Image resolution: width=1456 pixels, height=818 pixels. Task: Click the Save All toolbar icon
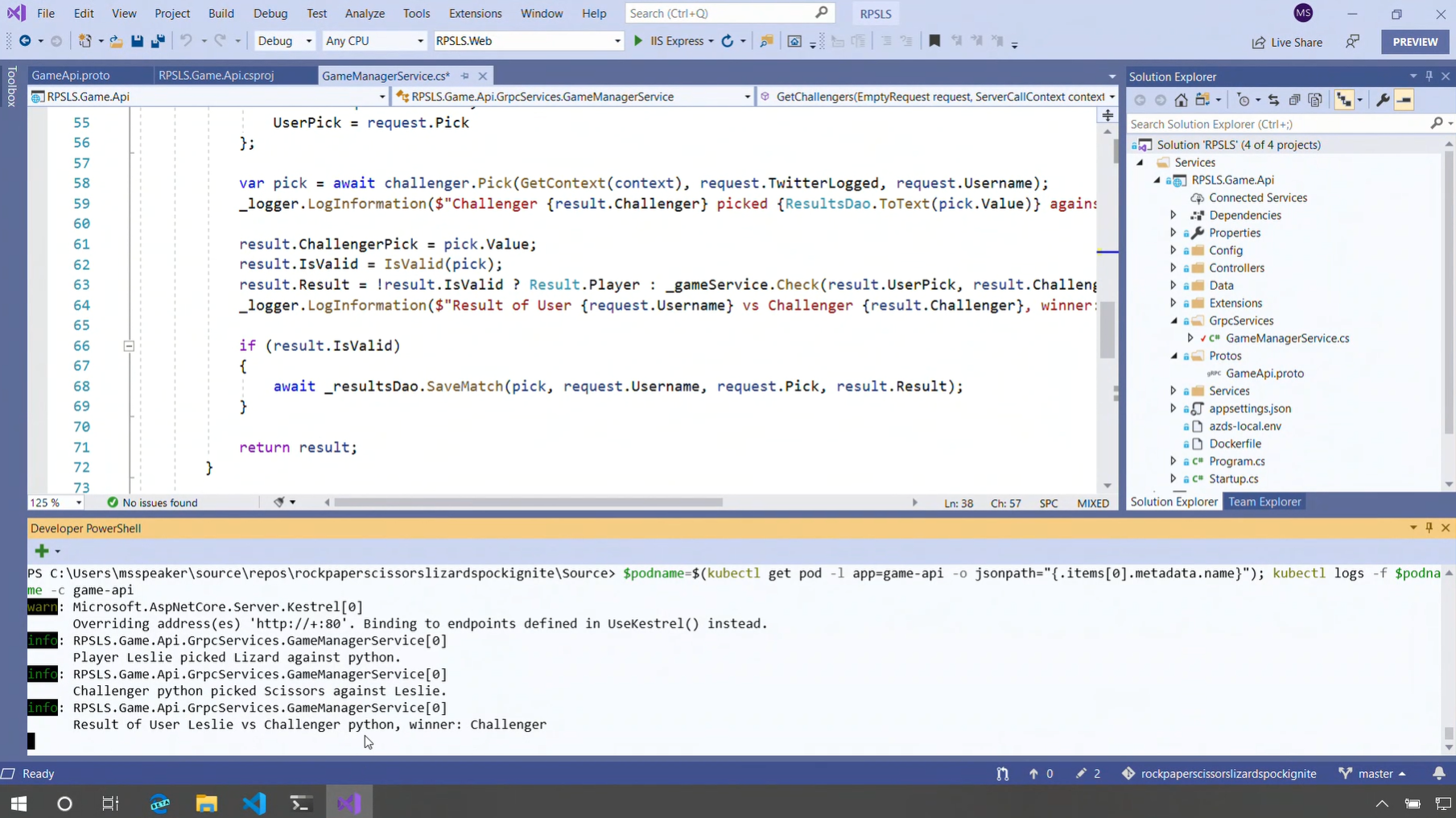pyautogui.click(x=158, y=41)
